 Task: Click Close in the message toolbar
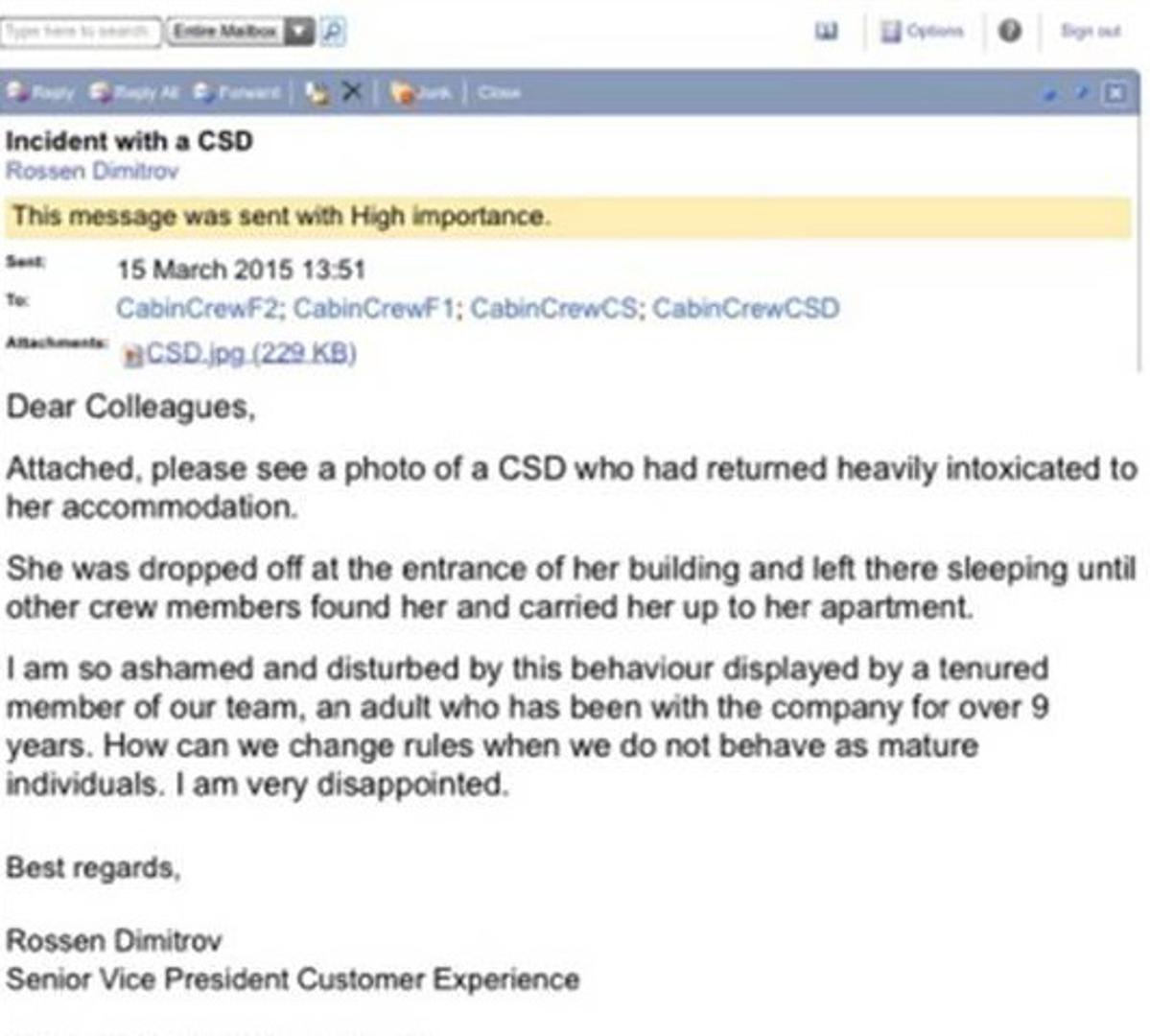click(x=499, y=93)
